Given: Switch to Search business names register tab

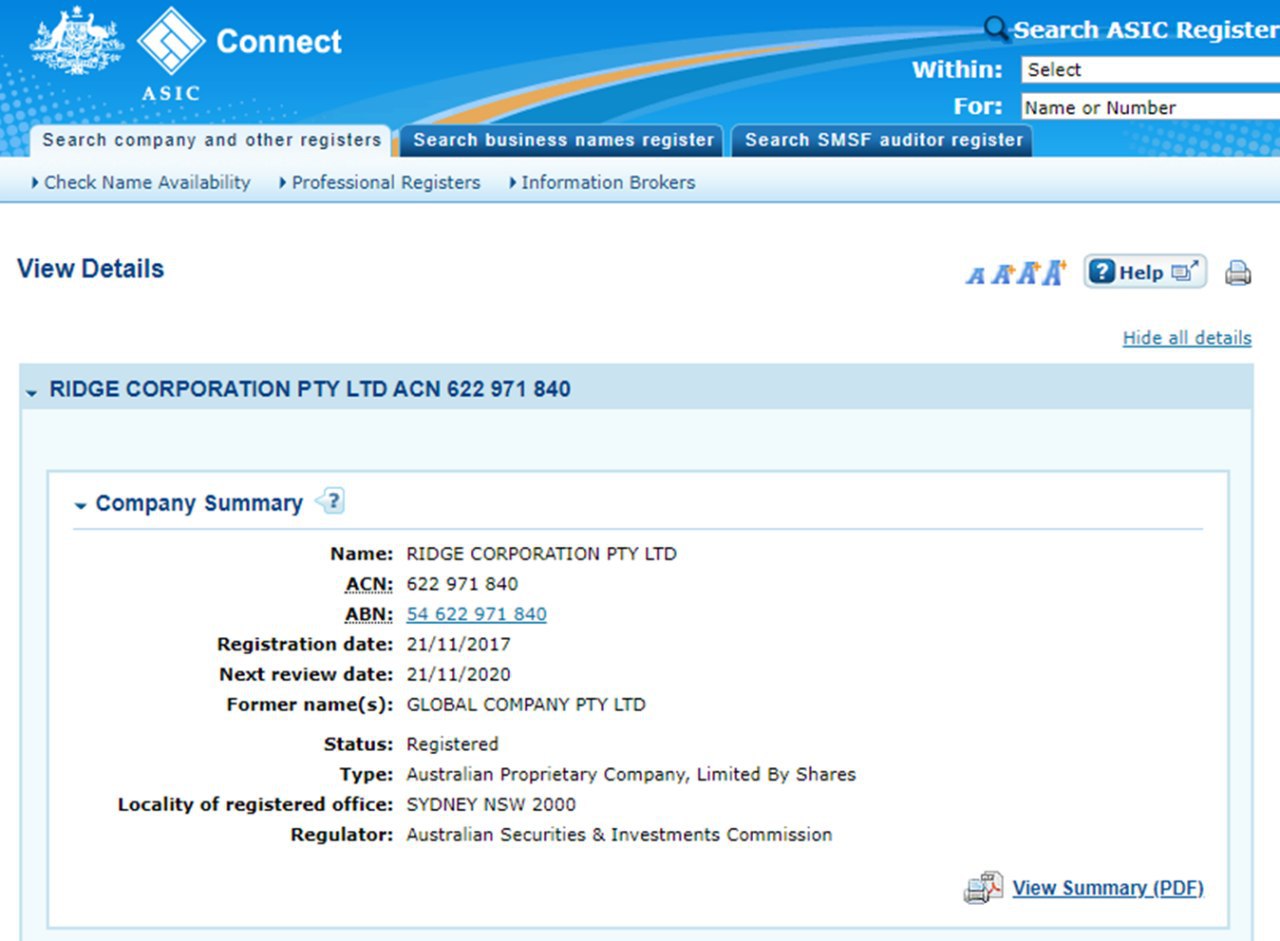Looking at the screenshot, I should (x=563, y=140).
